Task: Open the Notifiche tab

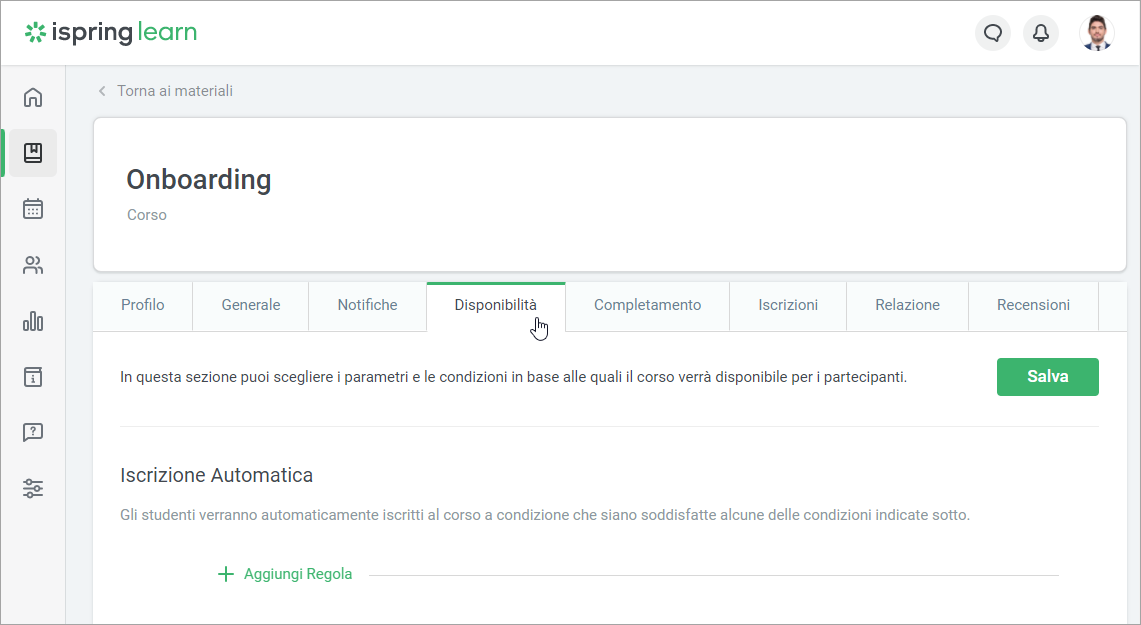Action: [367, 305]
